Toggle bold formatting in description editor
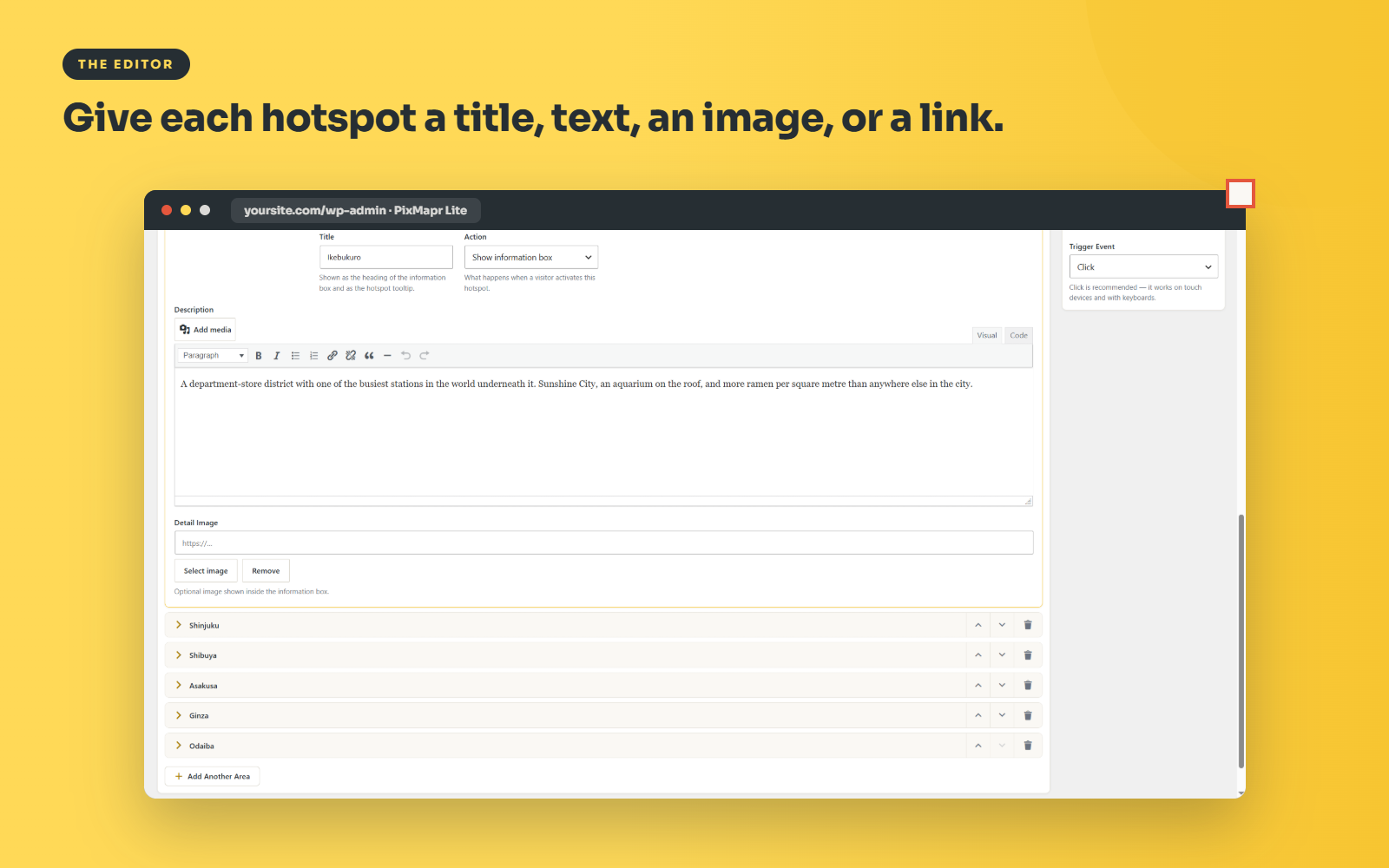 tap(259, 356)
